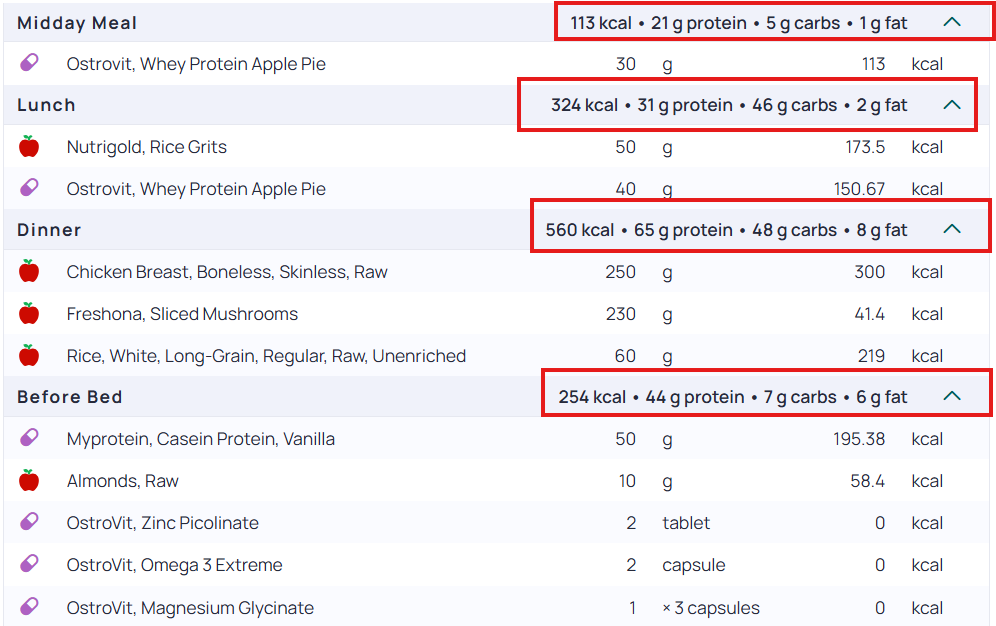Screen dimensions: 996x626
Task: Open the Nutrigold, Rice Grits food entry
Action: pyautogui.click(x=147, y=147)
